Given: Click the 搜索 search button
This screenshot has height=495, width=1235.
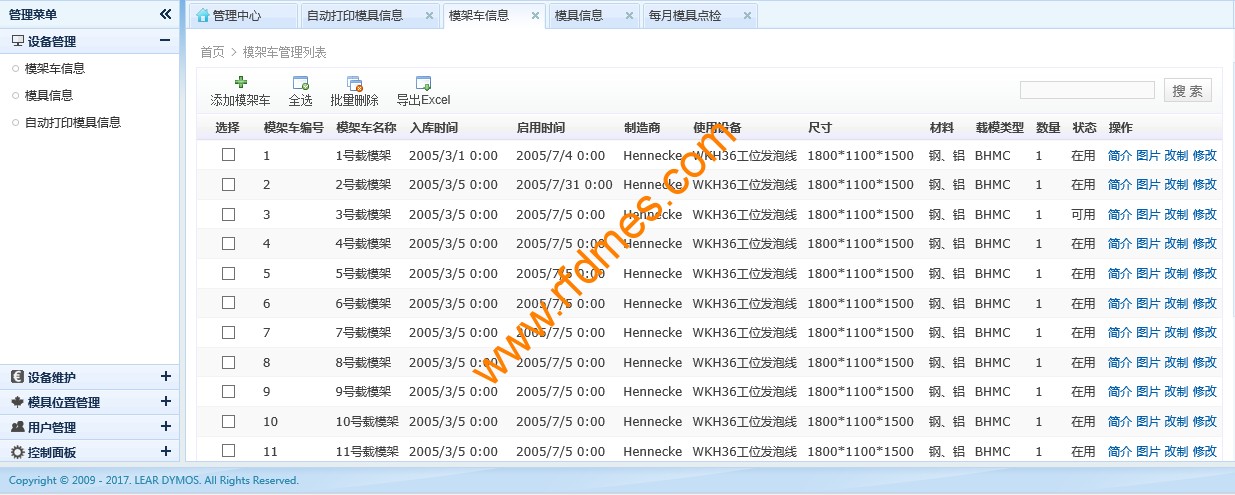Looking at the screenshot, I should (1188, 90).
